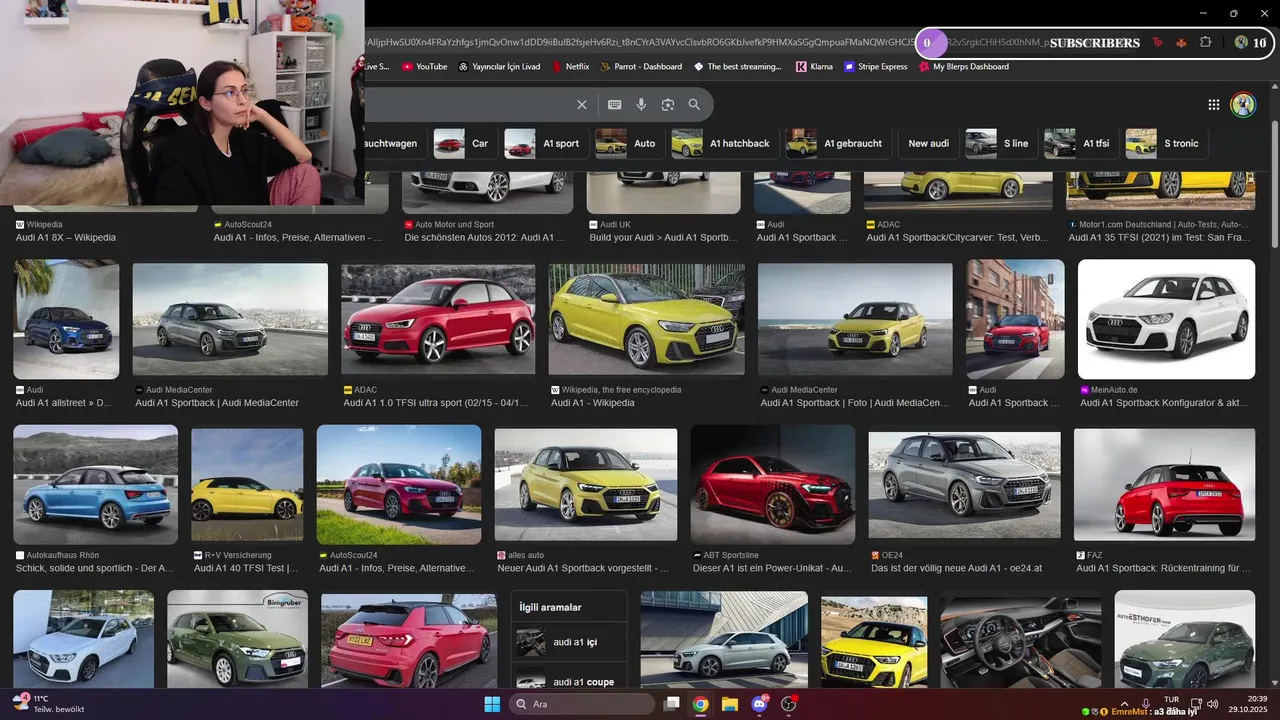Open The best streaming... bookmark
Viewport: 1280px width, 720px height.
pyautogui.click(x=738, y=67)
